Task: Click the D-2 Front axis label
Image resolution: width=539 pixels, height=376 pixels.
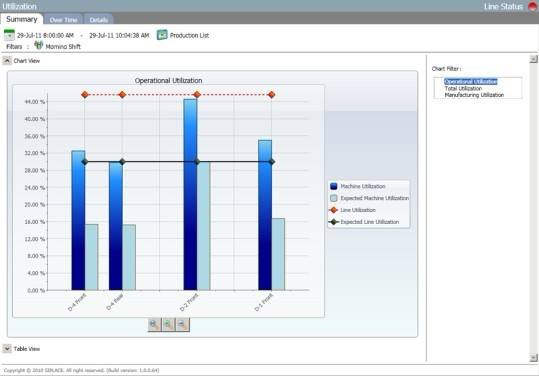Action: pos(189,302)
